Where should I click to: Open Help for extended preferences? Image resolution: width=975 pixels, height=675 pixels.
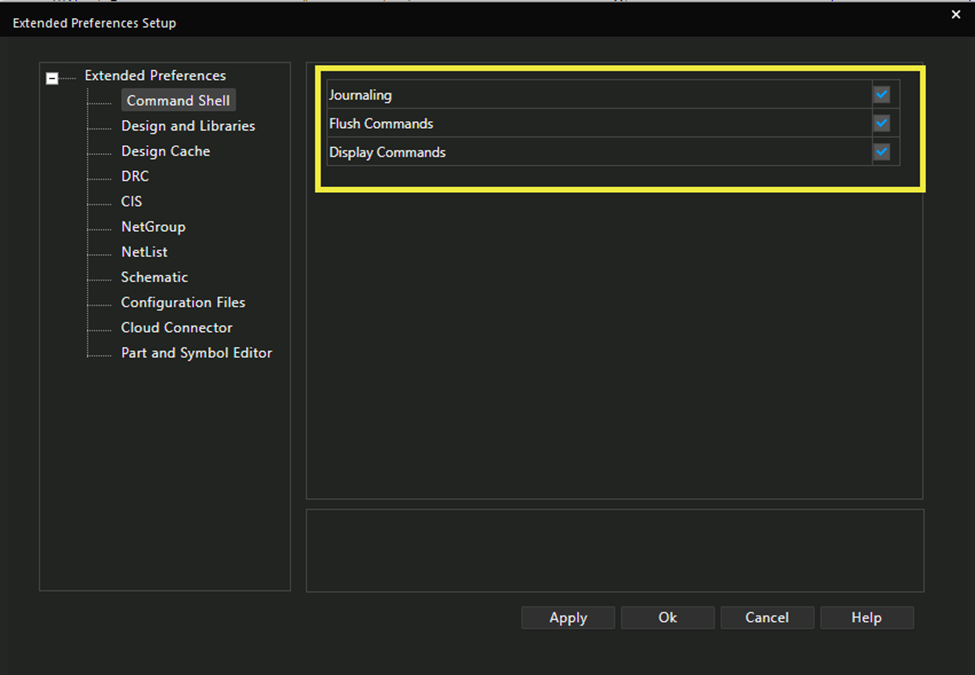pyautogui.click(x=866, y=617)
